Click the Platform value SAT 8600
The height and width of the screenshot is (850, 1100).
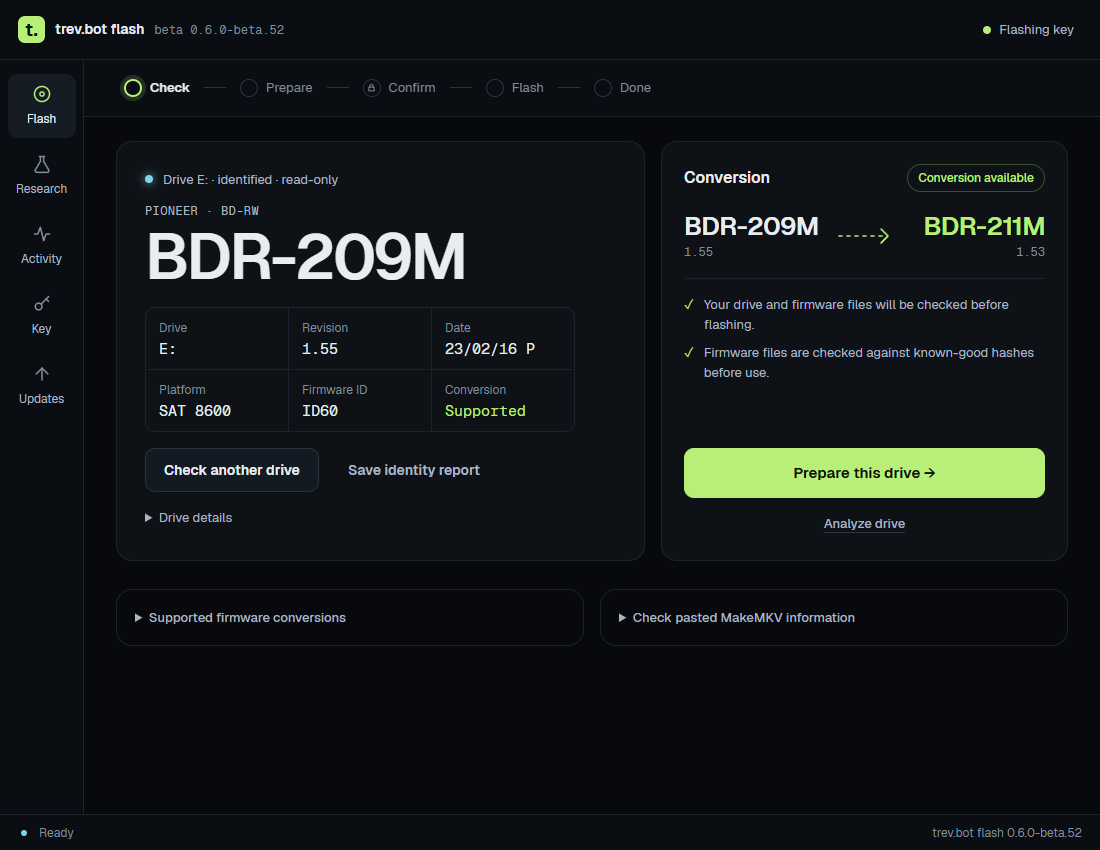pos(195,410)
